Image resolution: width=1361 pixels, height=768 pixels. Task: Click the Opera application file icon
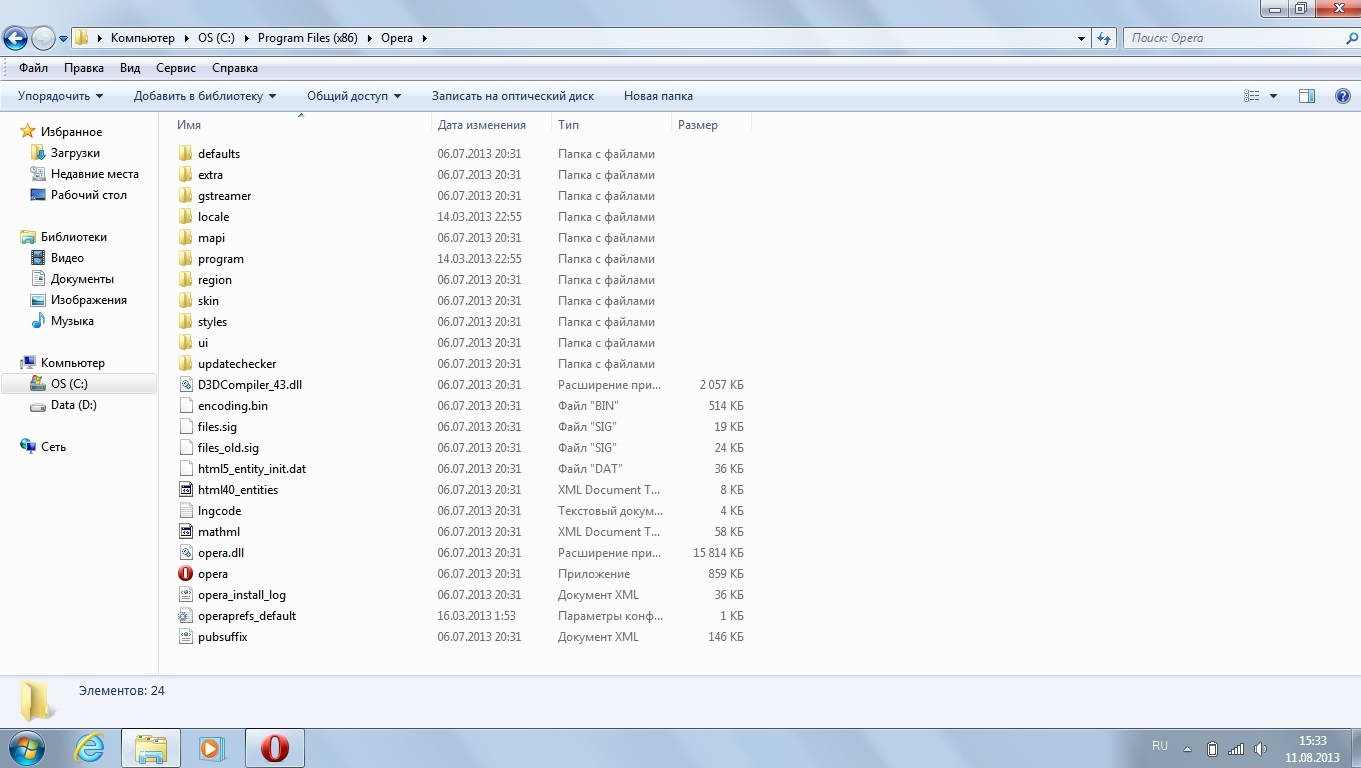[185, 574]
